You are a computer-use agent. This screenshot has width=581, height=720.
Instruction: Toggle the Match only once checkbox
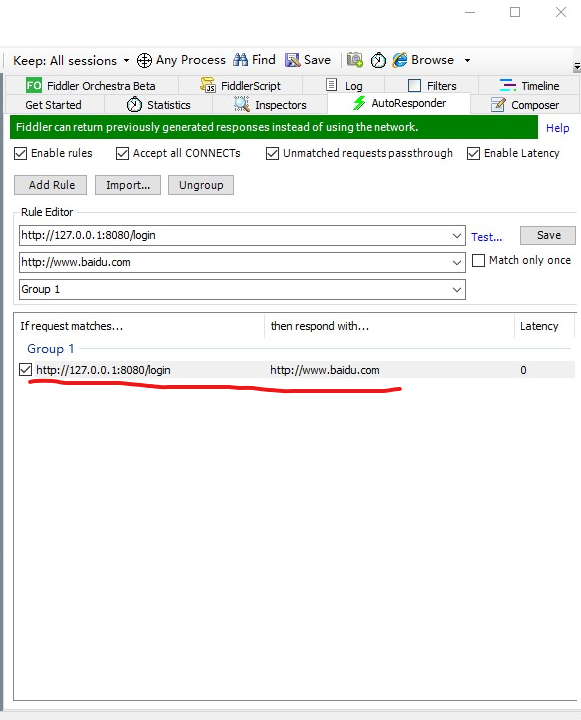479,260
